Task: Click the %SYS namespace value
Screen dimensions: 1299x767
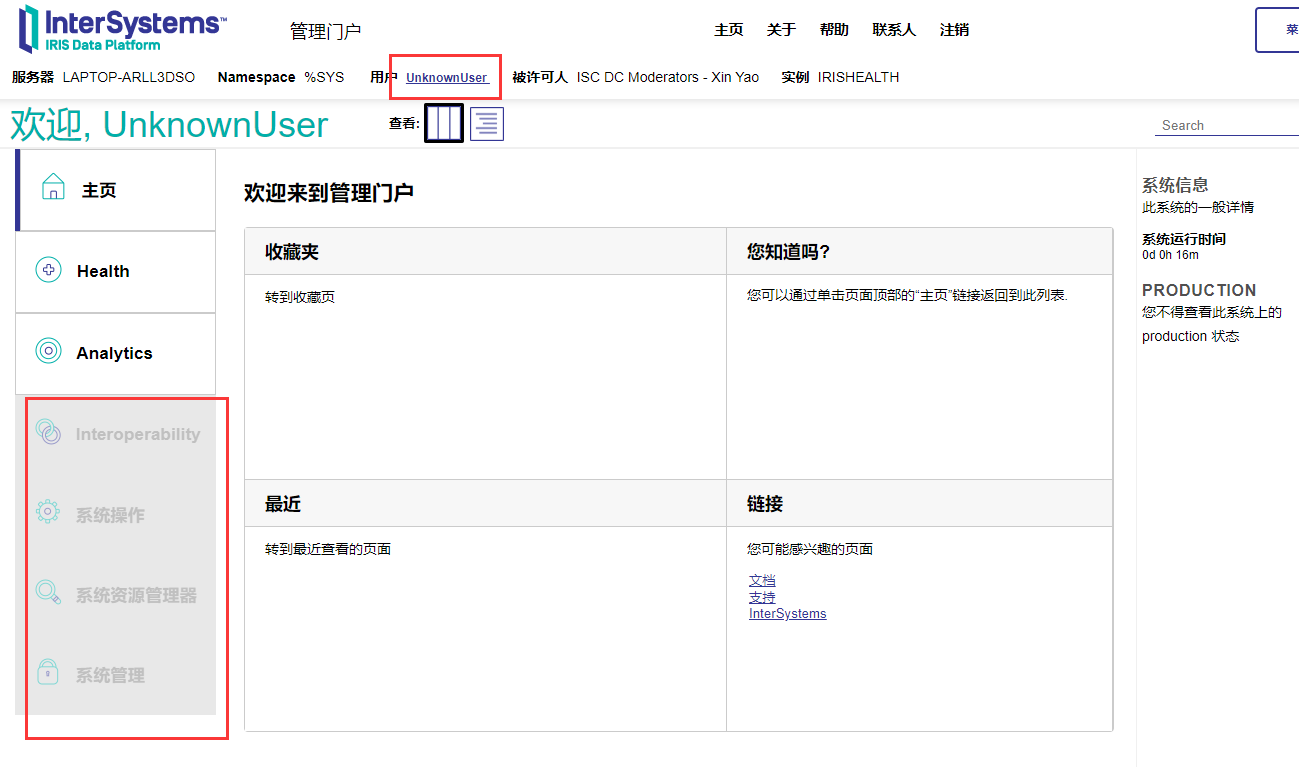Action: (324, 77)
